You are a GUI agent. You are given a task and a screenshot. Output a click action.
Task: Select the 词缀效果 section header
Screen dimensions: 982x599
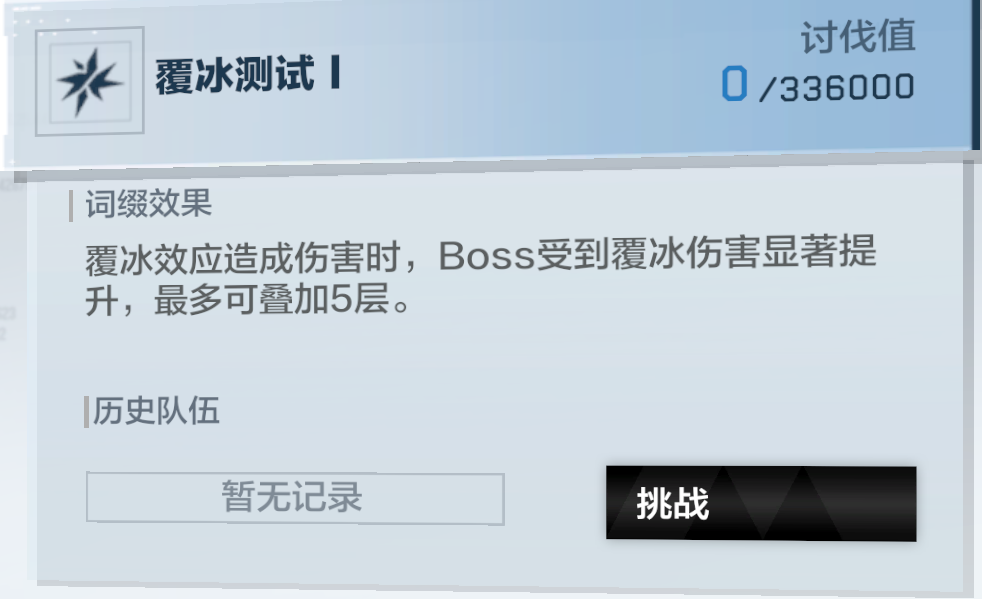pyautogui.click(x=148, y=204)
